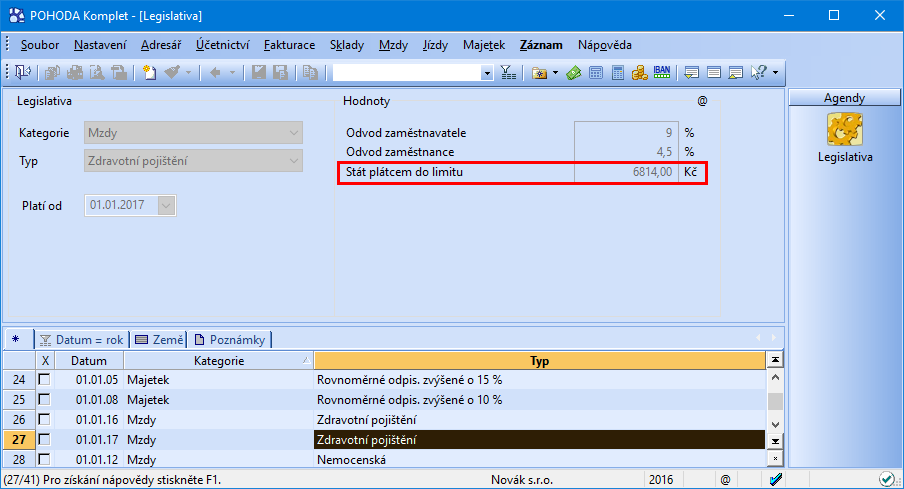Image resolution: width=904 pixels, height=489 pixels.
Task: Open the Typ dropdown showing Zdravotní pojištění
Action: (x=293, y=161)
